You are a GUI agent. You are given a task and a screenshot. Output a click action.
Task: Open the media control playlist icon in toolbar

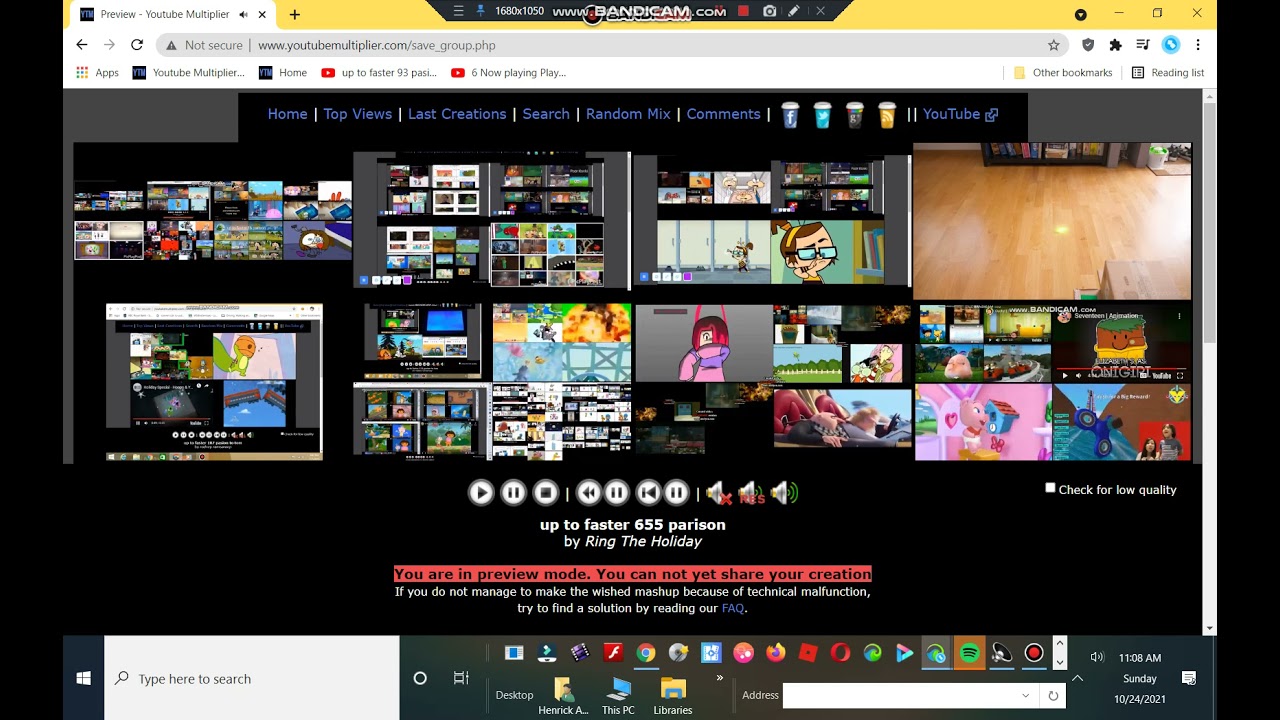(1143, 45)
